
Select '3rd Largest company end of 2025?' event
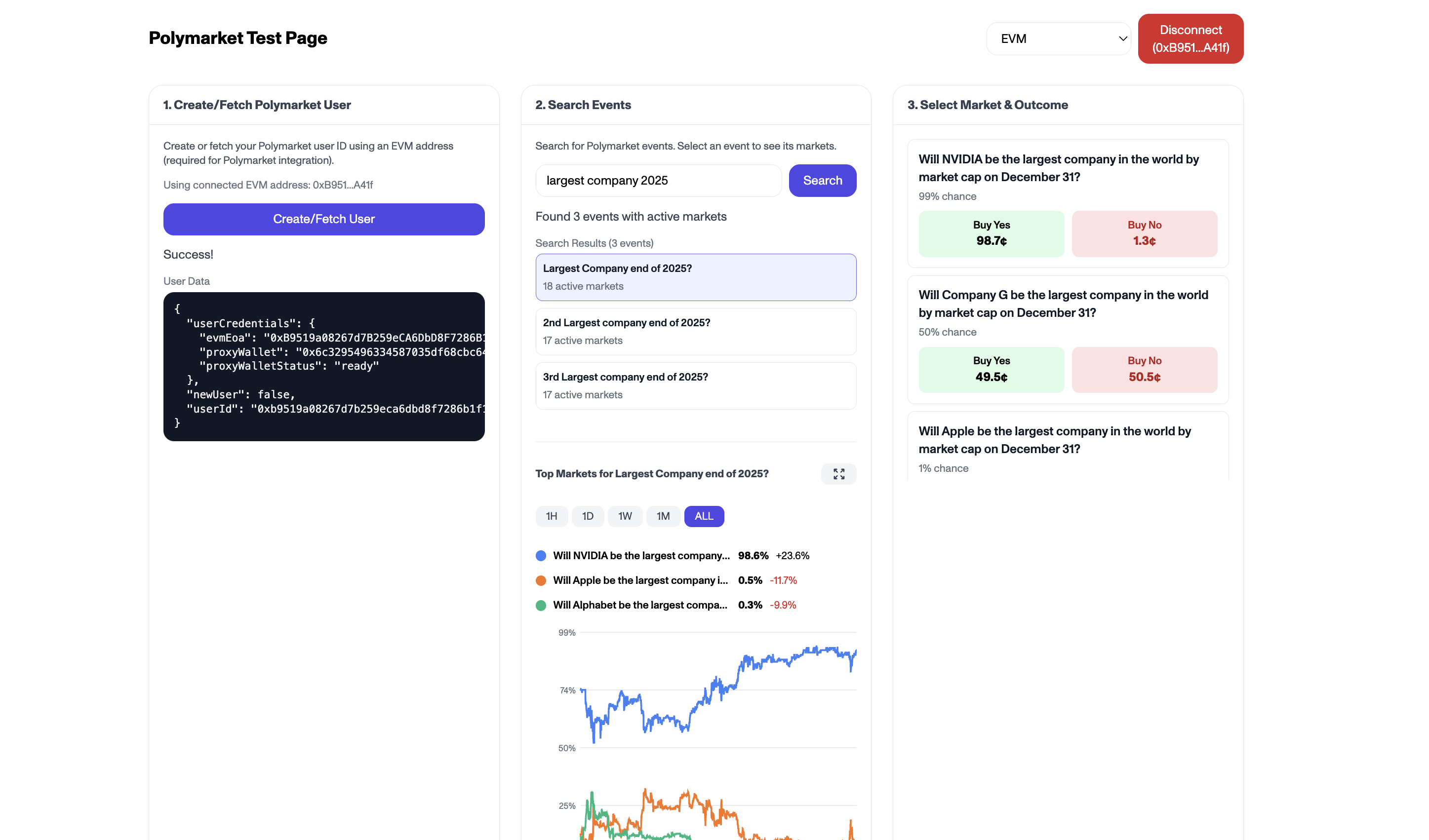[x=695, y=385]
